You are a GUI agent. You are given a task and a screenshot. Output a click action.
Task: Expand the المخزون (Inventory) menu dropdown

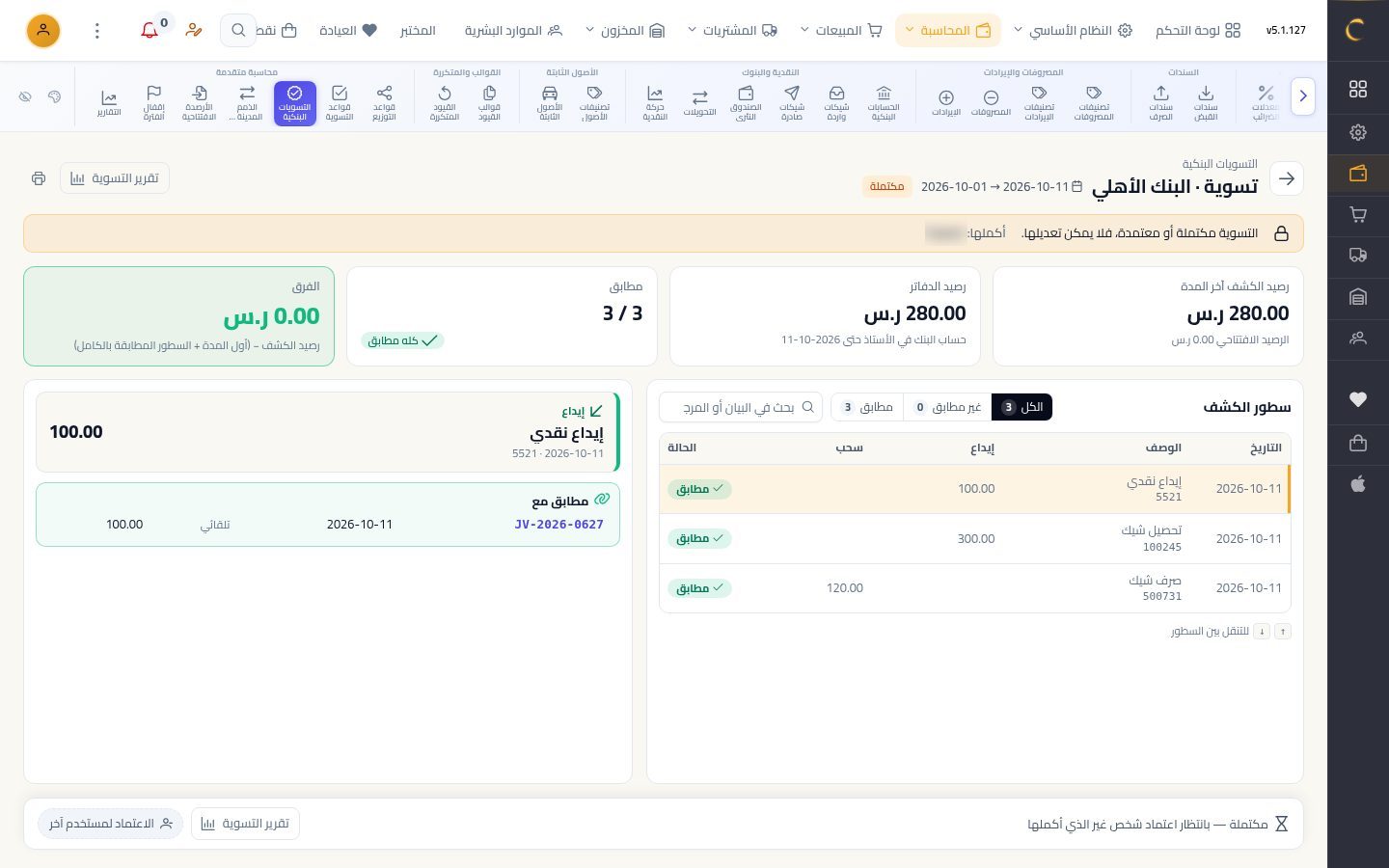(625, 31)
